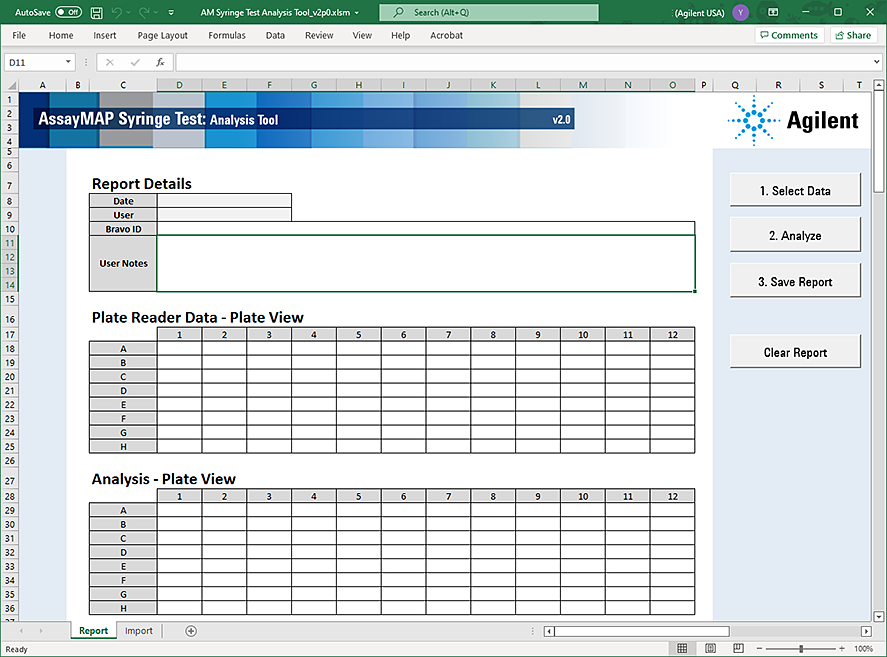The height and width of the screenshot is (657, 887).
Task: Click the zoom in plus button
Action: pyautogui.click(x=842, y=649)
